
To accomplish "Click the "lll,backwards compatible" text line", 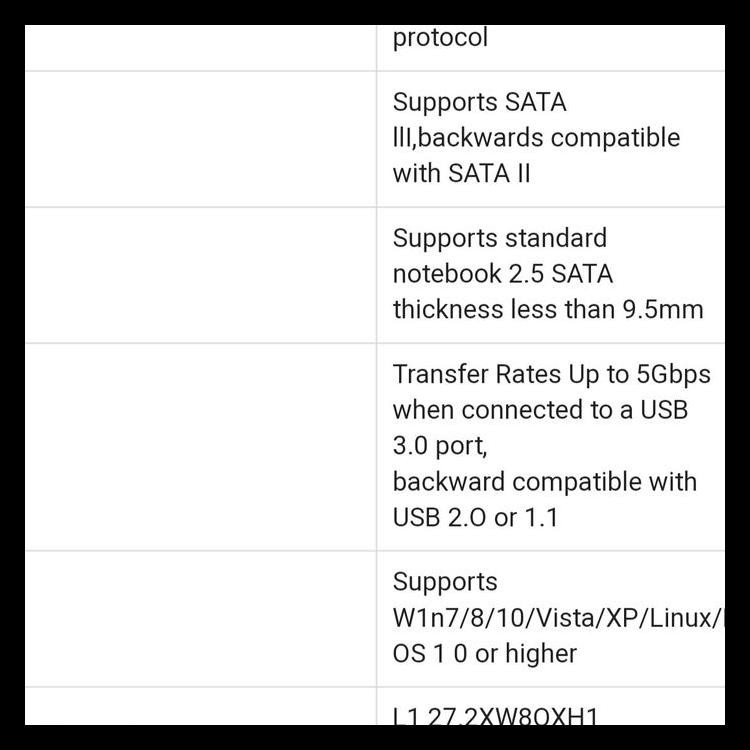I will [536, 137].
